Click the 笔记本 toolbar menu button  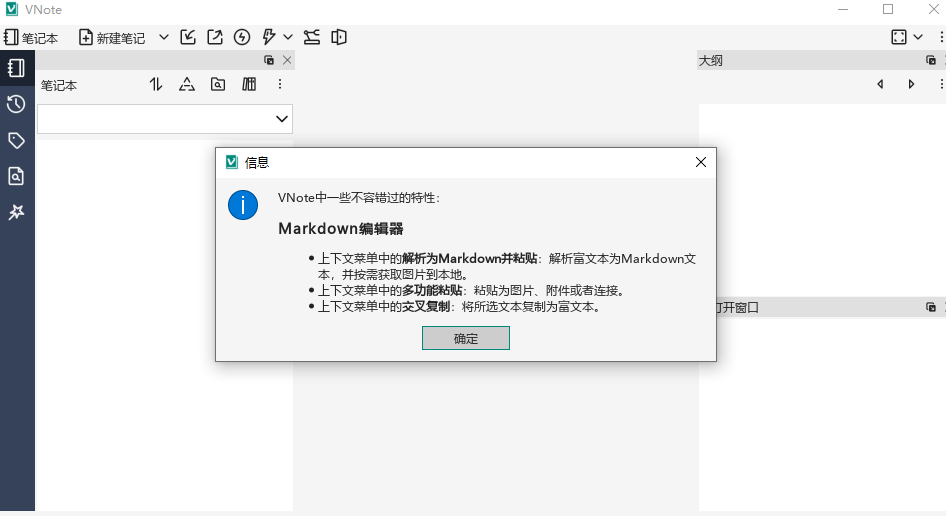[30, 37]
